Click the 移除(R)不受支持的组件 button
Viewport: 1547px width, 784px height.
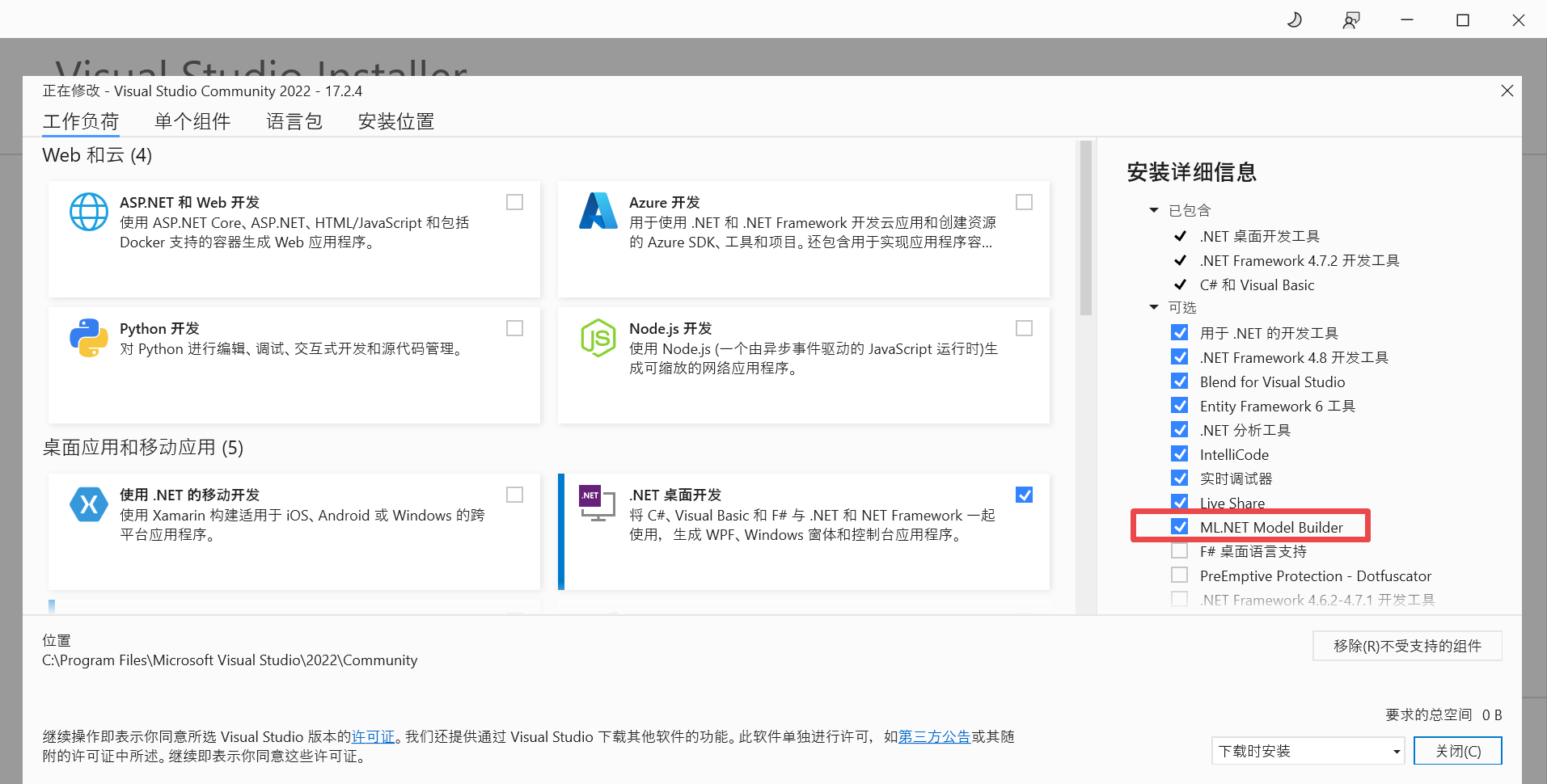(x=1407, y=646)
